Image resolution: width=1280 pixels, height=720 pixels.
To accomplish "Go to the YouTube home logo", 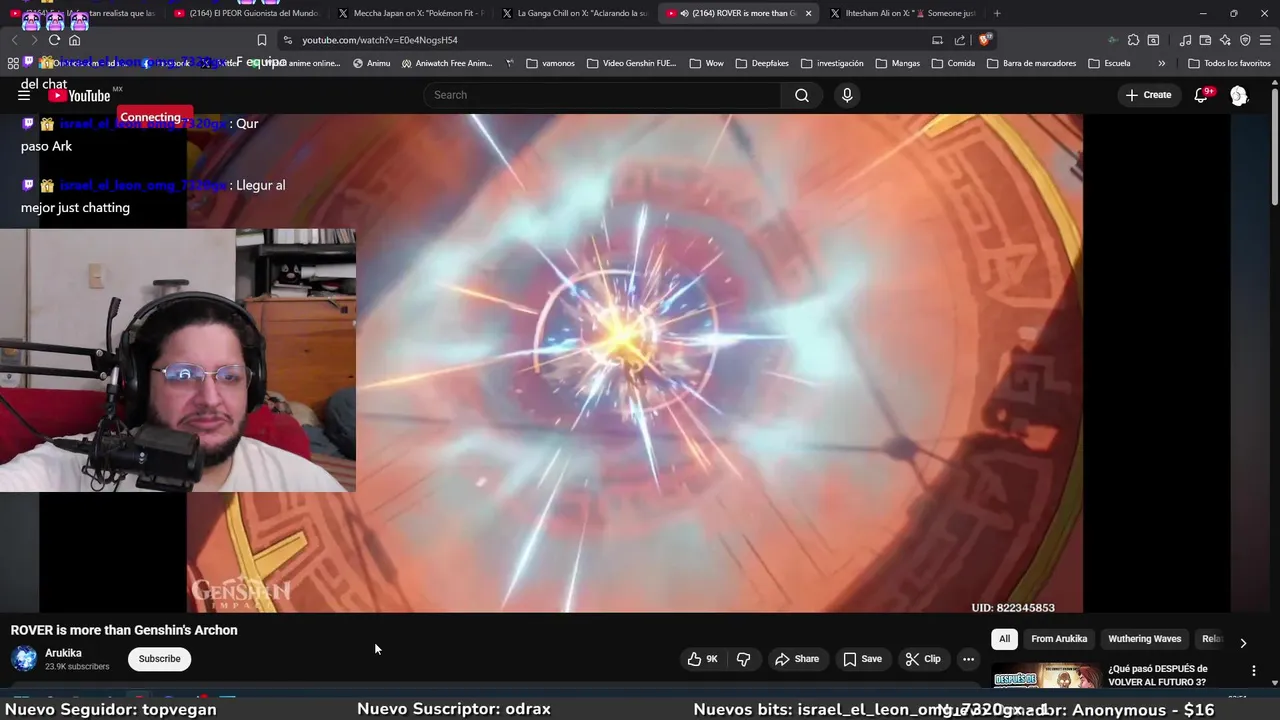I will tap(80, 95).
